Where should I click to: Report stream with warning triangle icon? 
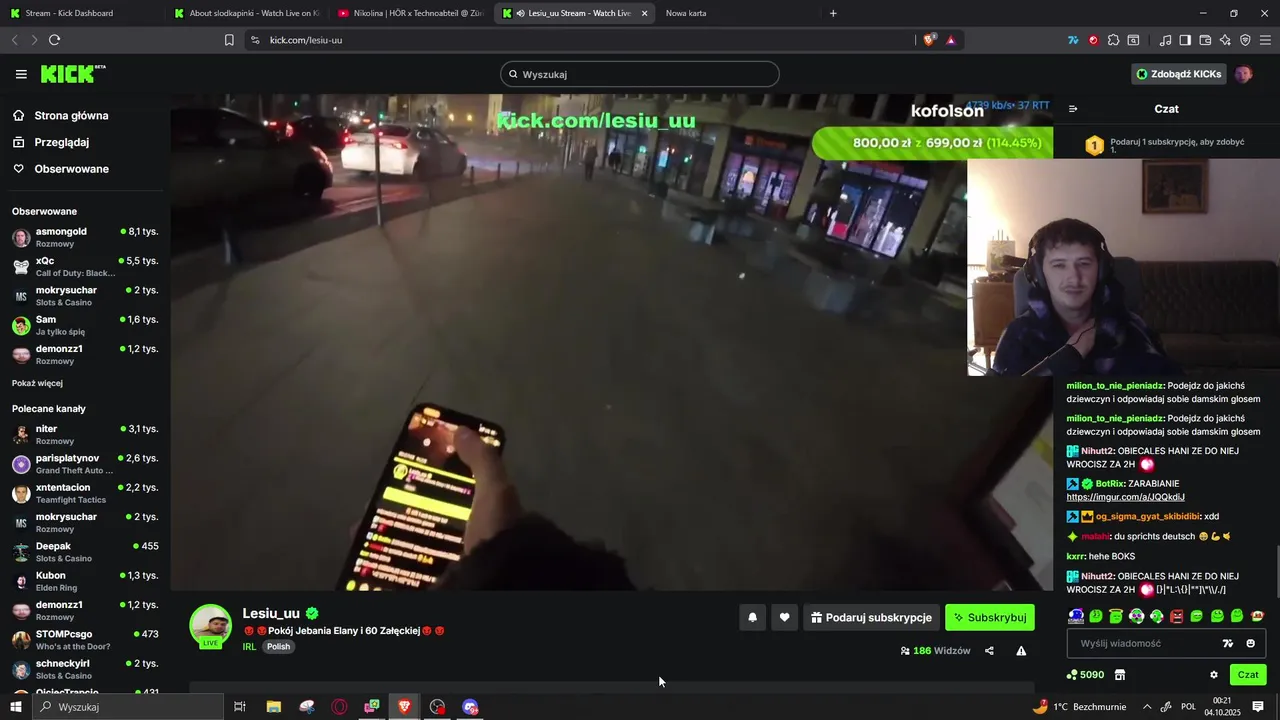tap(1021, 651)
